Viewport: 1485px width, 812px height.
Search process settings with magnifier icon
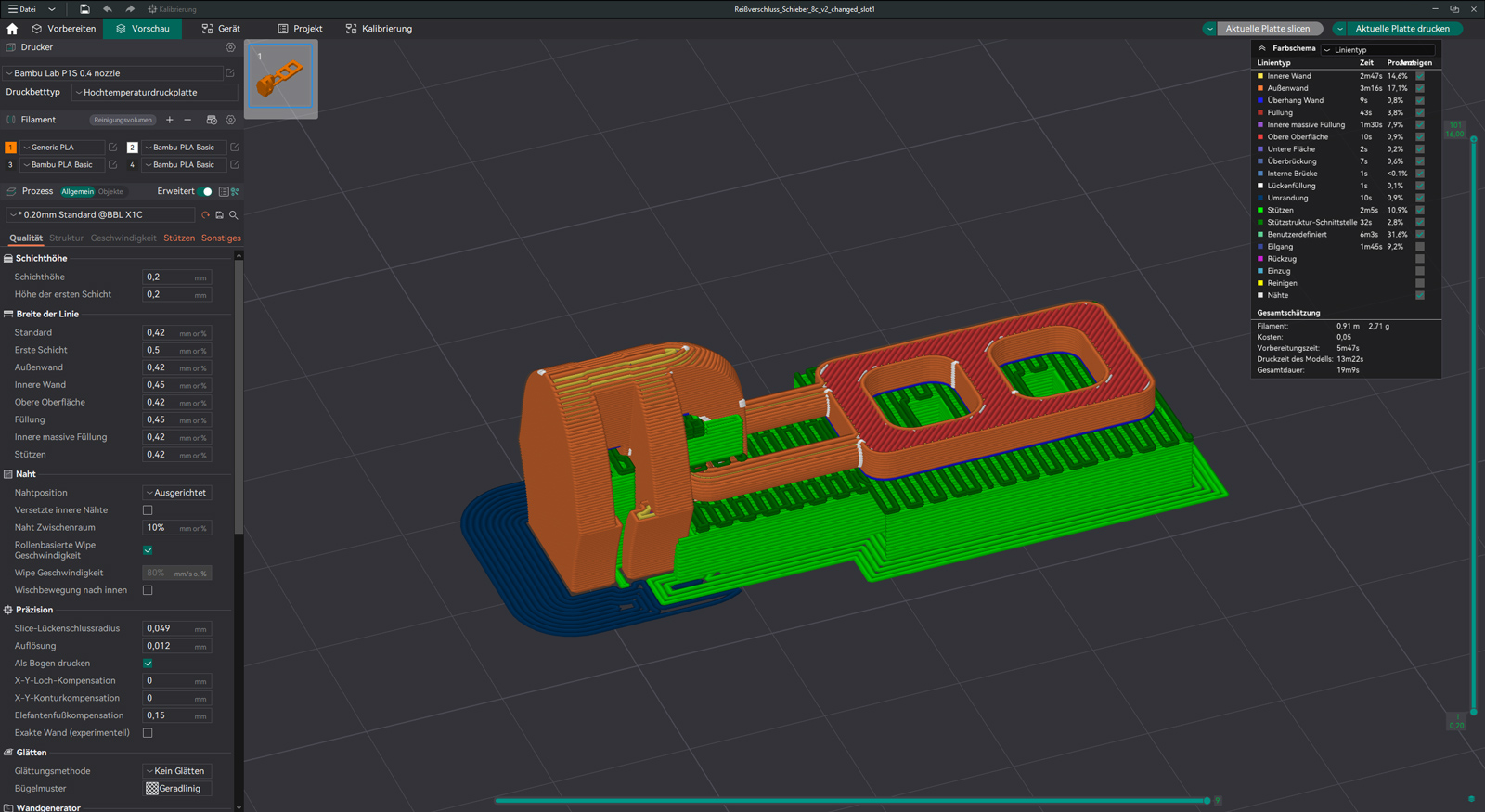point(234,215)
